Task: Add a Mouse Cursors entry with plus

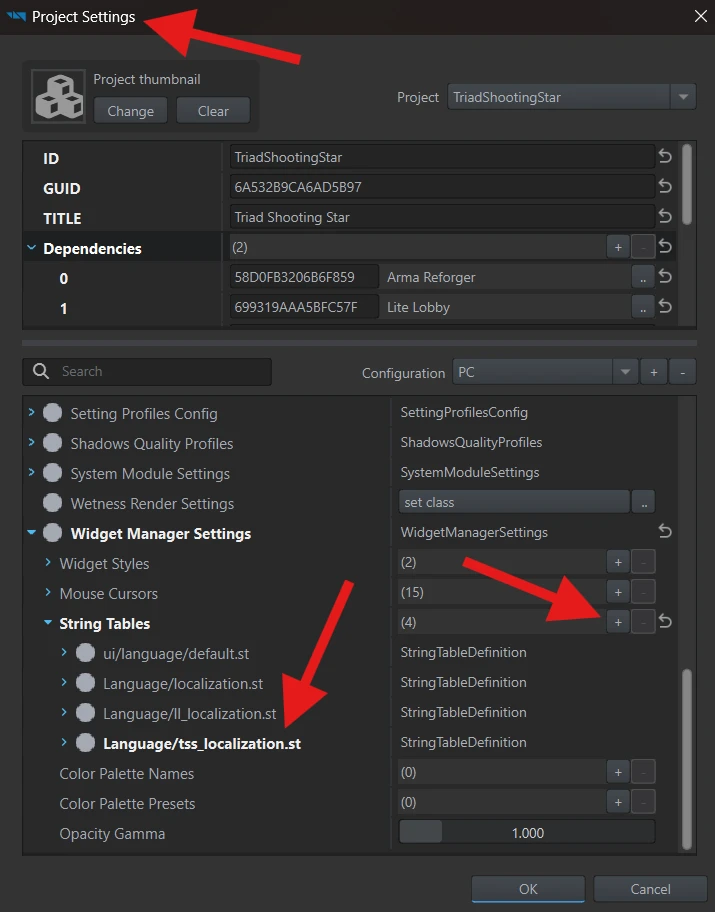Action: point(618,592)
